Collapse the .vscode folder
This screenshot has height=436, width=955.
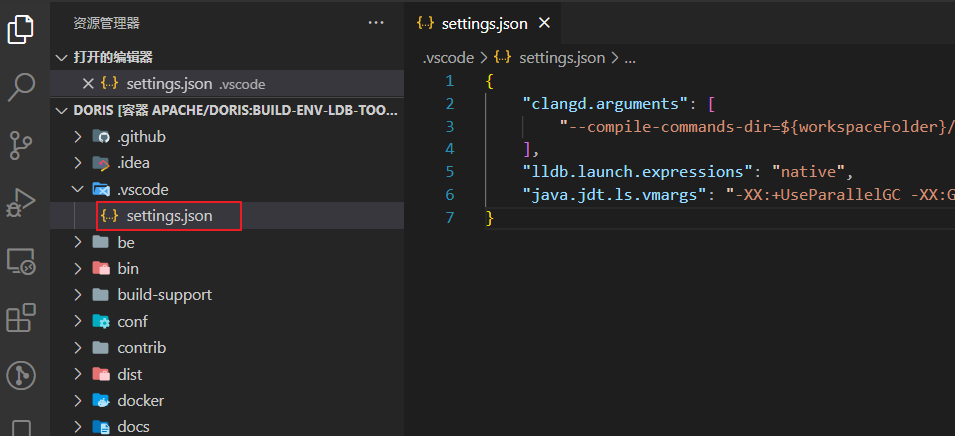point(79,189)
